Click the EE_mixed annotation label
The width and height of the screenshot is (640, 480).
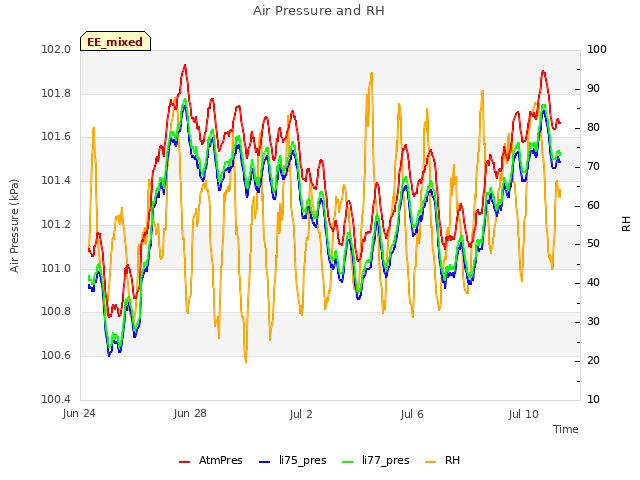115,41
